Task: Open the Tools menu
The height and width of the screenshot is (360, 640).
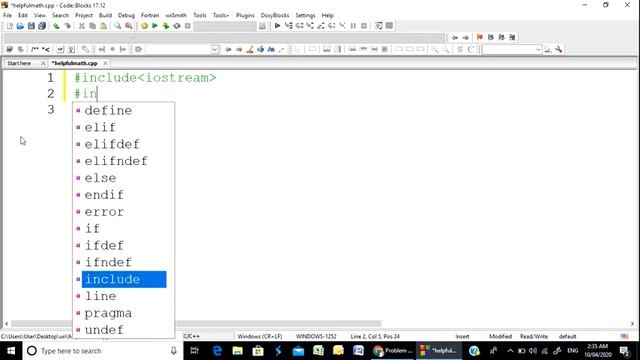Action: [200, 15]
